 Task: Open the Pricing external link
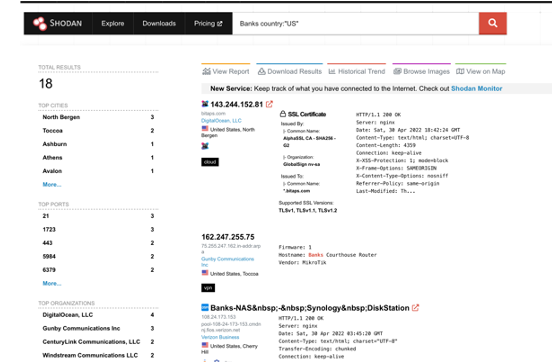tap(208, 24)
